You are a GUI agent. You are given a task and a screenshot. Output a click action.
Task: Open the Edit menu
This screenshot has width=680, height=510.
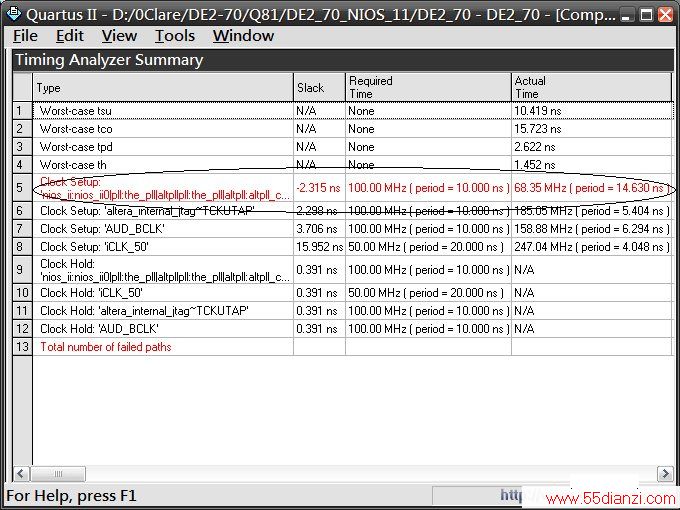tap(69, 36)
